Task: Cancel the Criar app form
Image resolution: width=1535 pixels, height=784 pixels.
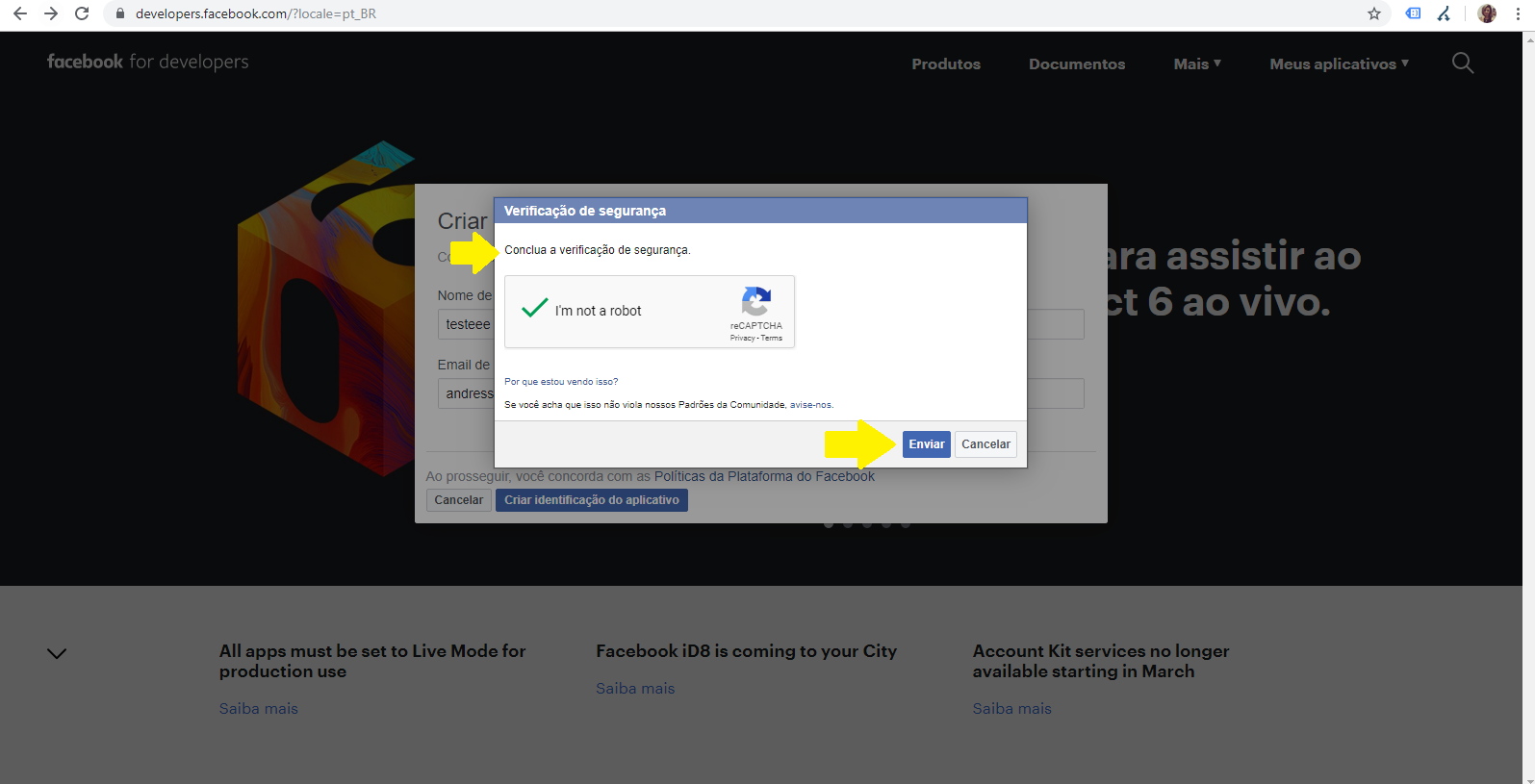Action: (x=458, y=500)
